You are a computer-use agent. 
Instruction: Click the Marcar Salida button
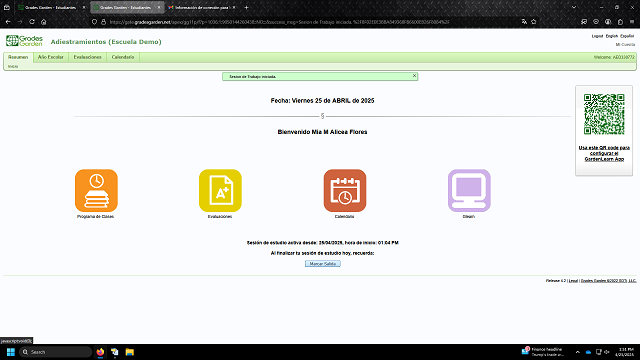pyautogui.click(x=322, y=264)
